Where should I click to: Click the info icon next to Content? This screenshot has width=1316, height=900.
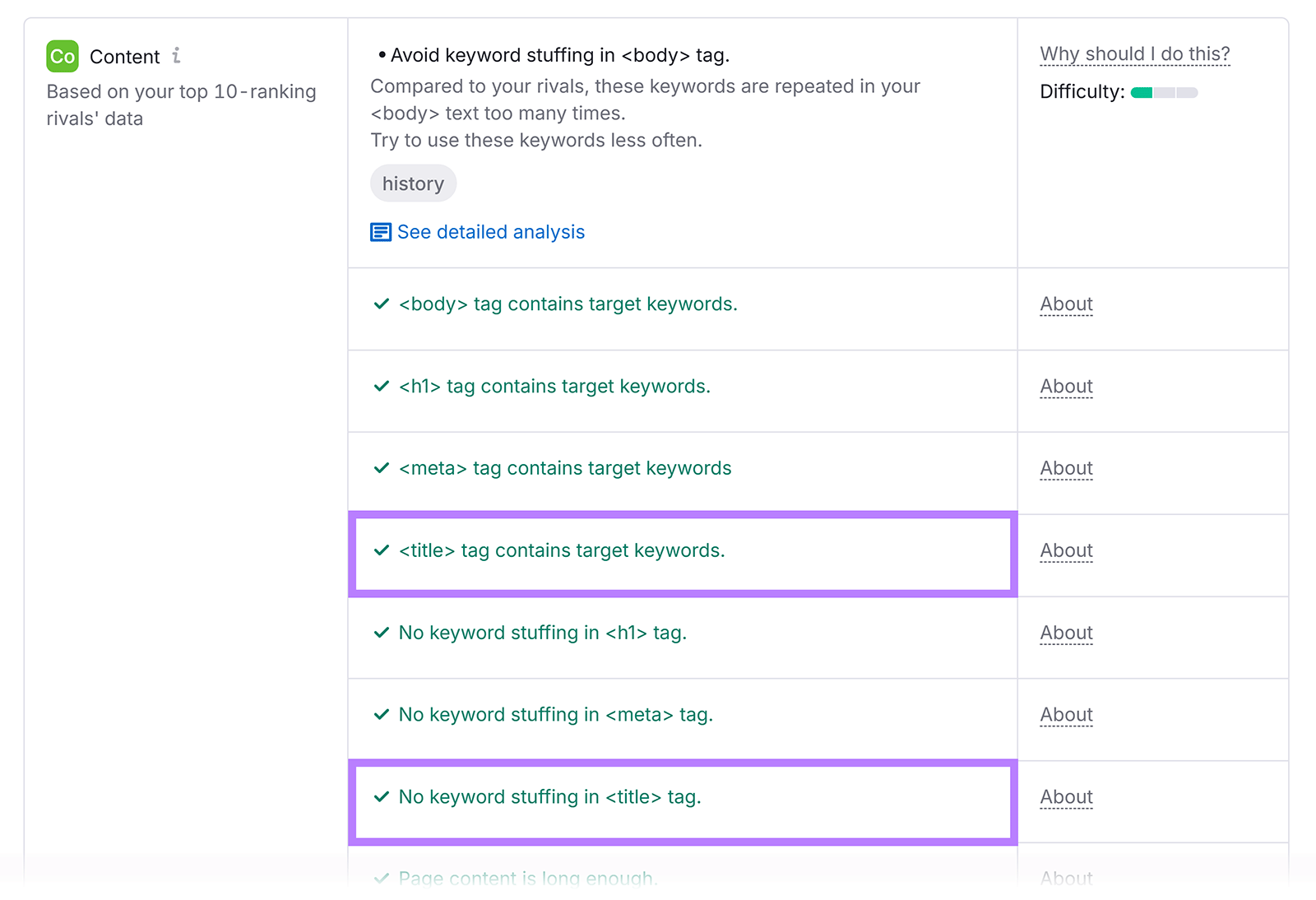[x=176, y=56]
